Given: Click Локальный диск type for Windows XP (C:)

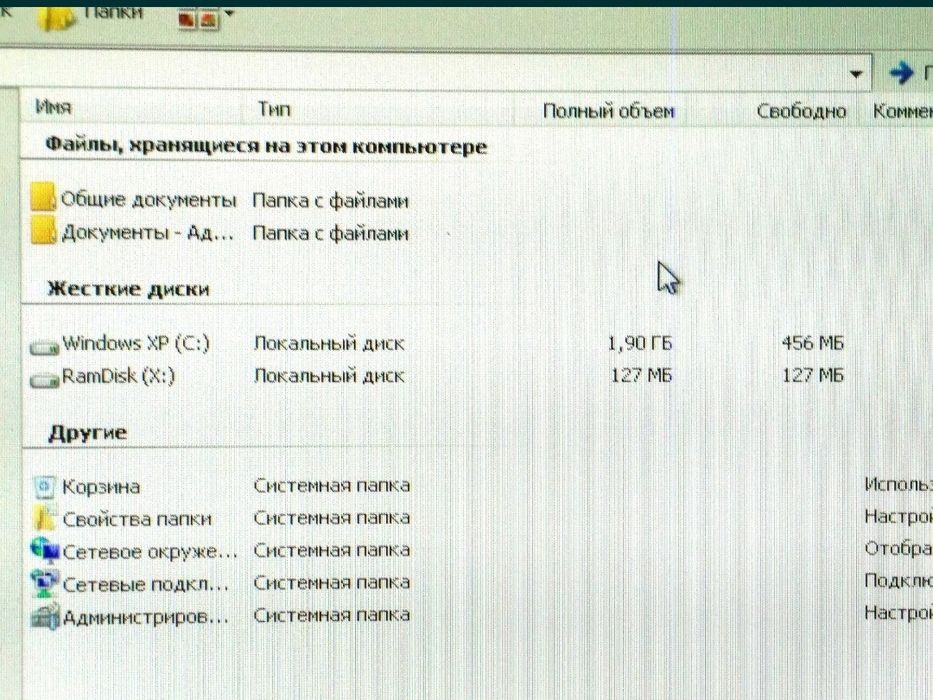Looking at the screenshot, I should [x=329, y=343].
